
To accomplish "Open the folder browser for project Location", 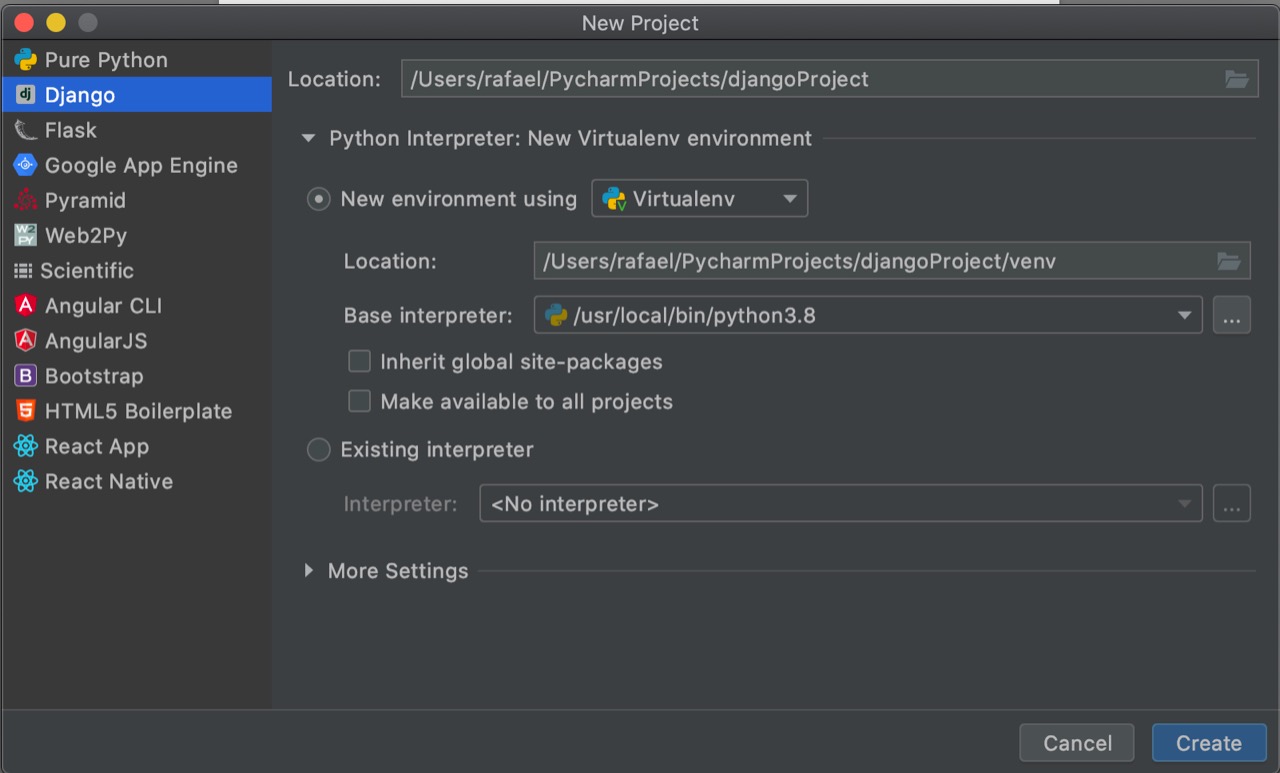I will 1237,78.
